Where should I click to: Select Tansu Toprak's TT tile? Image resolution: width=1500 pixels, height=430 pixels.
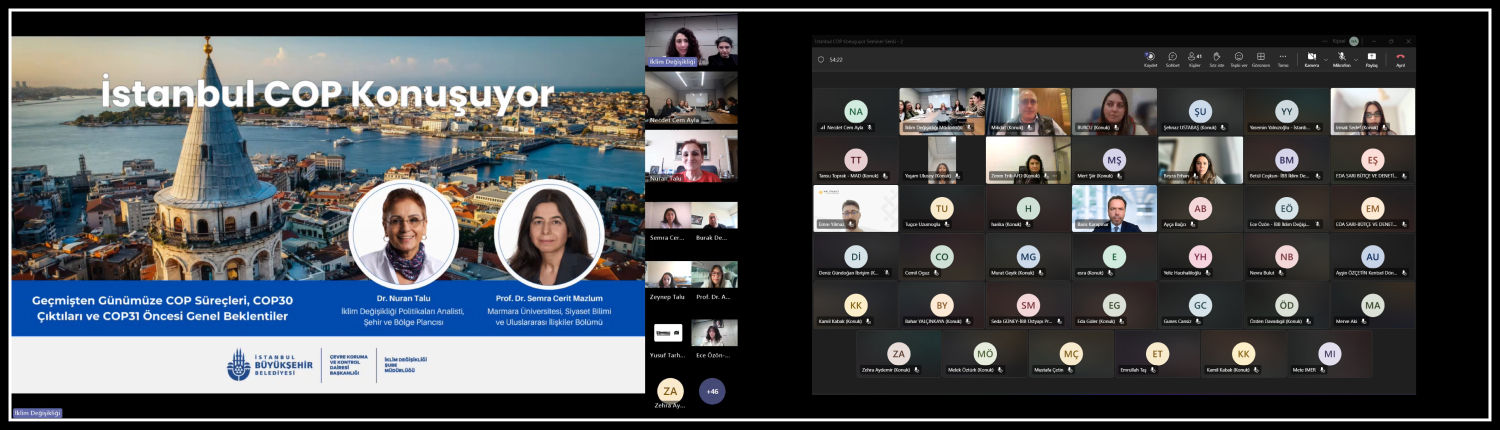[855, 160]
